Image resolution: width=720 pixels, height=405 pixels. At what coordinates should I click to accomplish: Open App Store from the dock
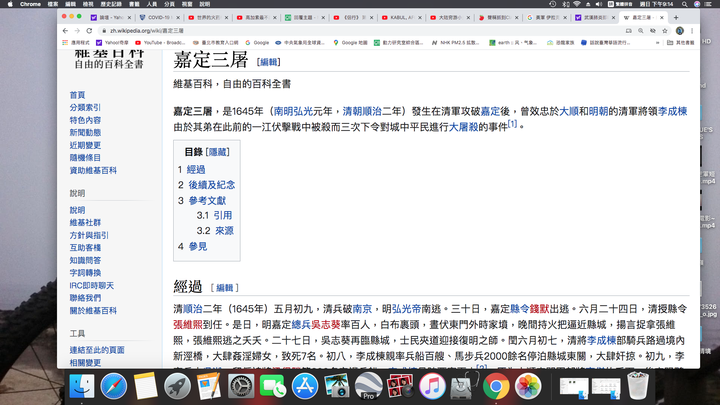tap(304, 386)
